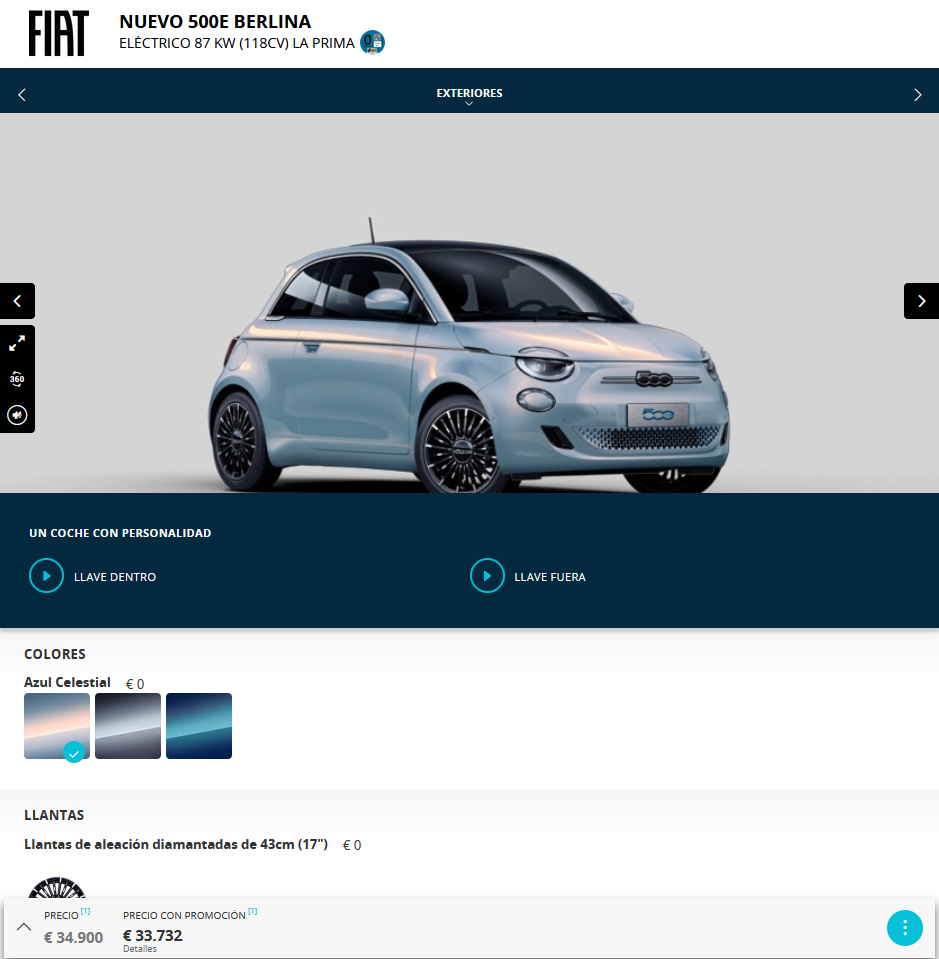Go to next configurator section arrow
This screenshot has width=939, height=959.
(x=918, y=95)
